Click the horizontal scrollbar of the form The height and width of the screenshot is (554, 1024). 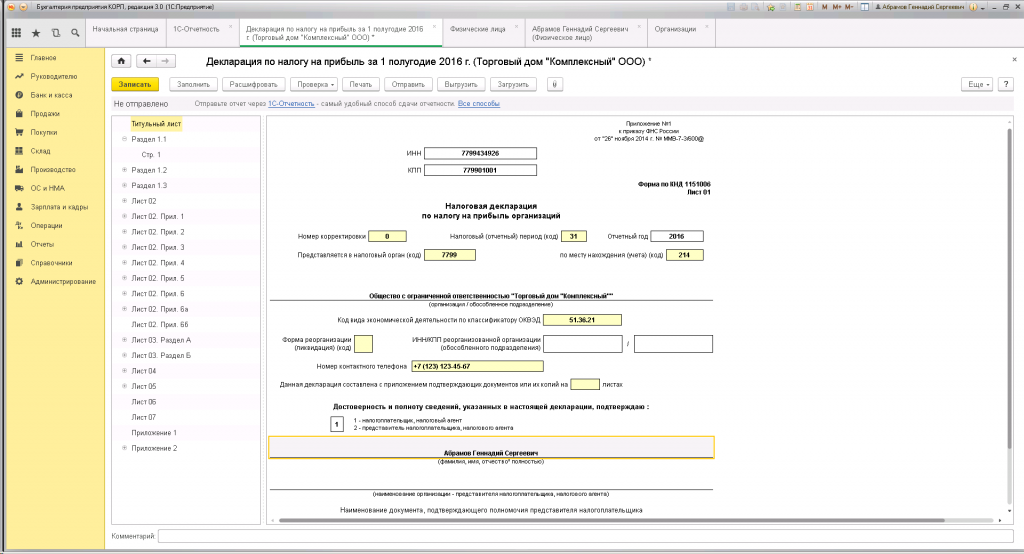tap(611, 521)
